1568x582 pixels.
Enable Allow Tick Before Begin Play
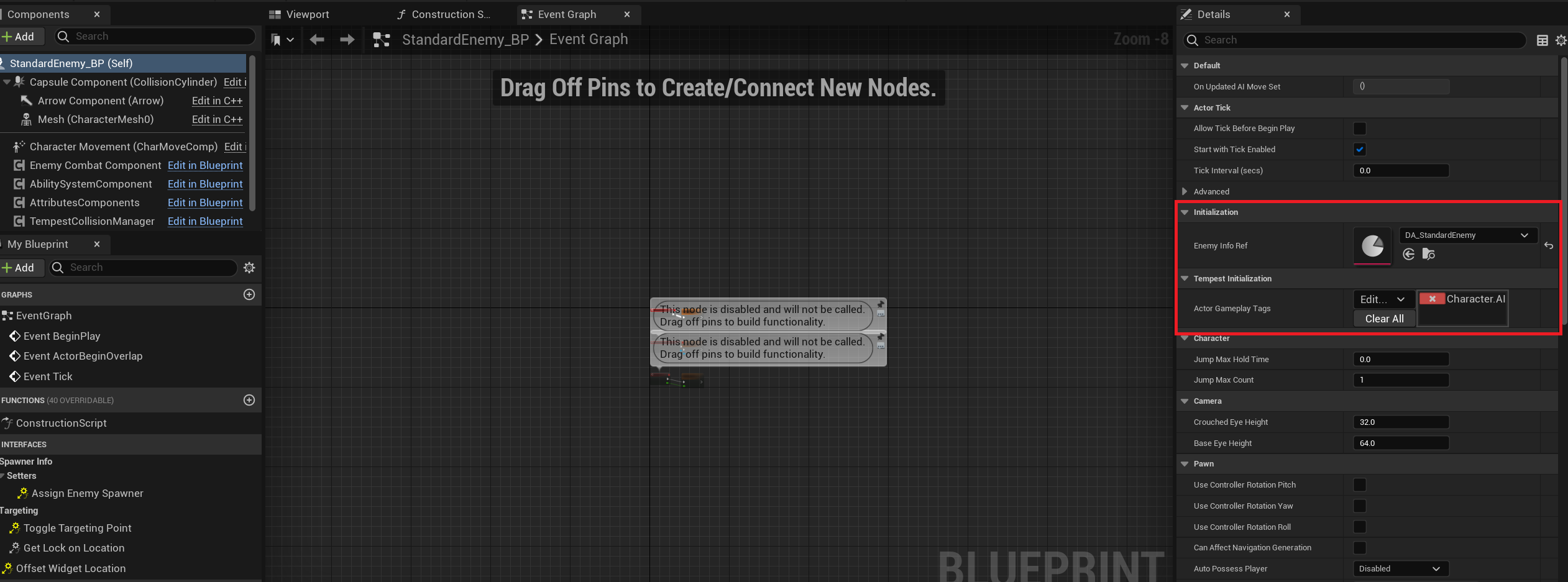click(1360, 129)
